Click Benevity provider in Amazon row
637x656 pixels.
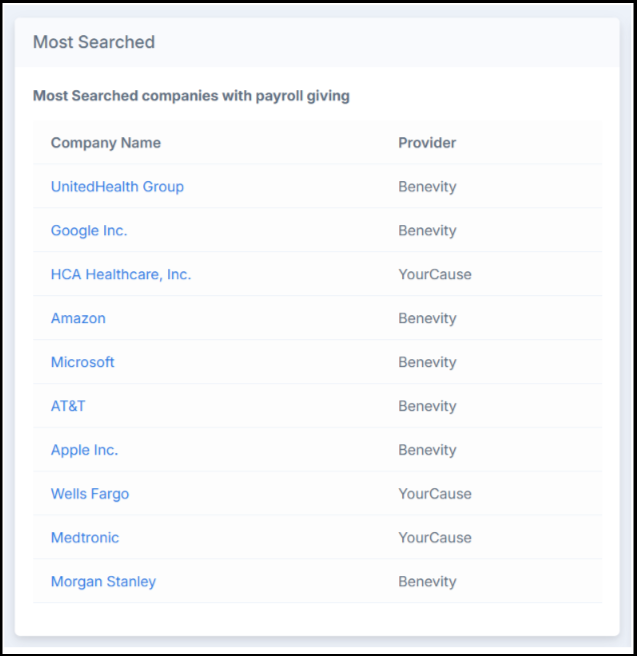(x=427, y=318)
